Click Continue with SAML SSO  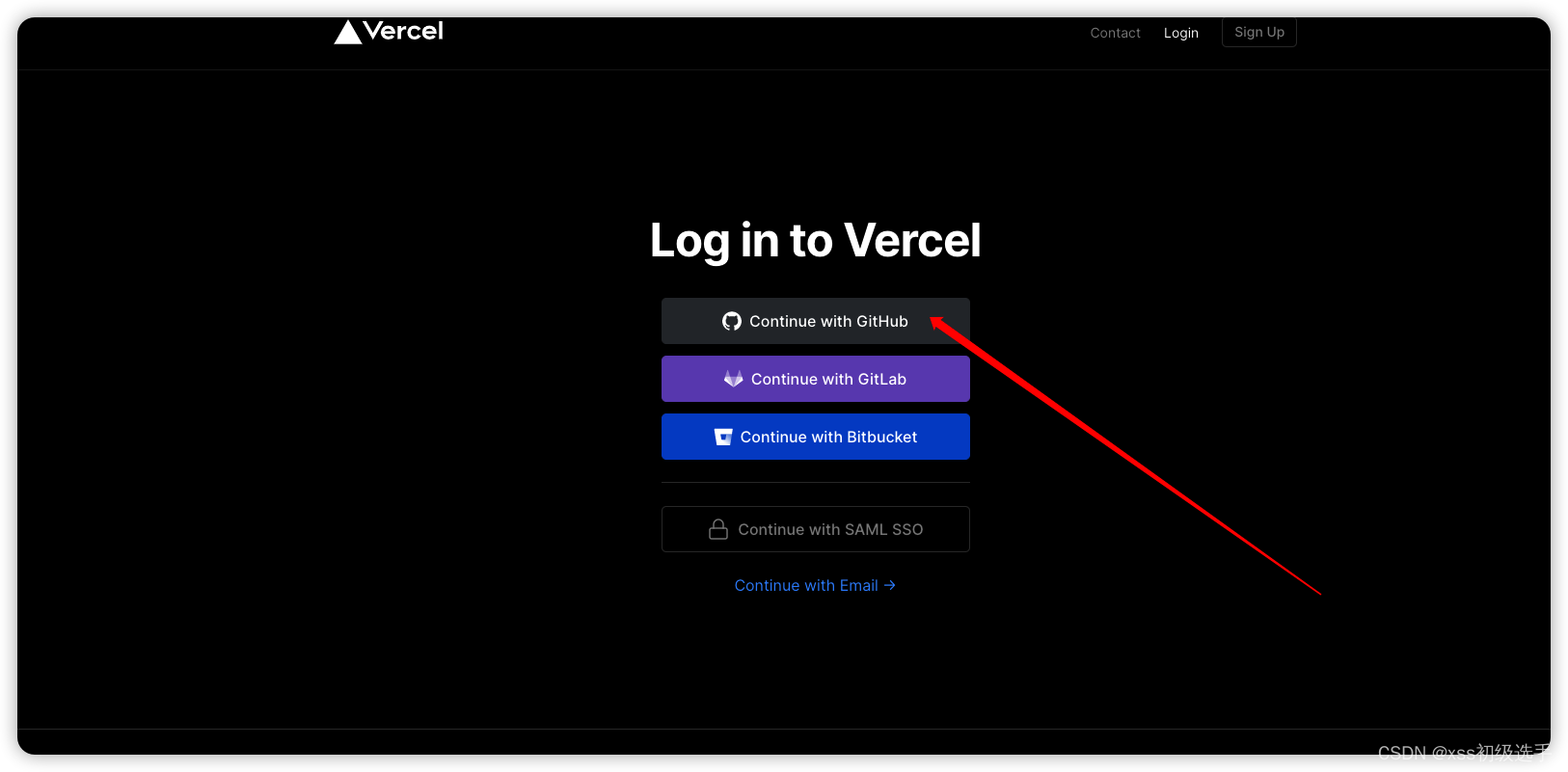[815, 528]
